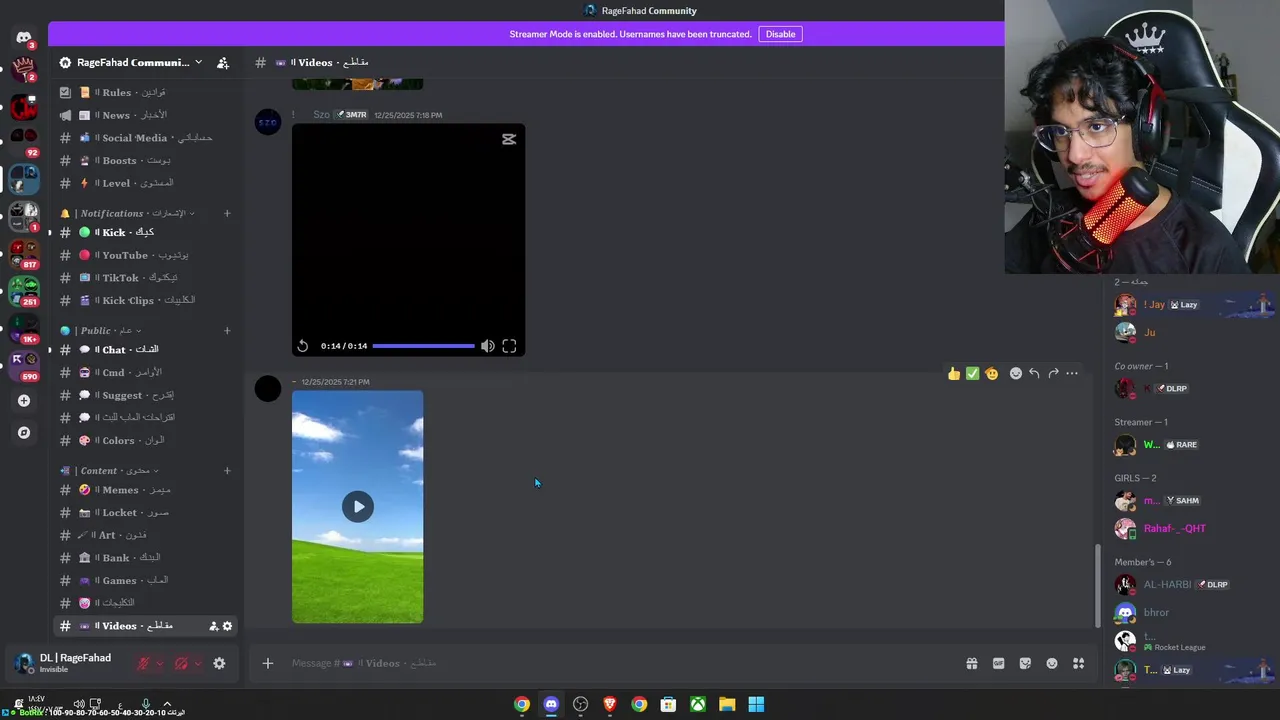This screenshot has width=1280, height=720.
Task: Open the sticker picker
Action: pos(1025,663)
